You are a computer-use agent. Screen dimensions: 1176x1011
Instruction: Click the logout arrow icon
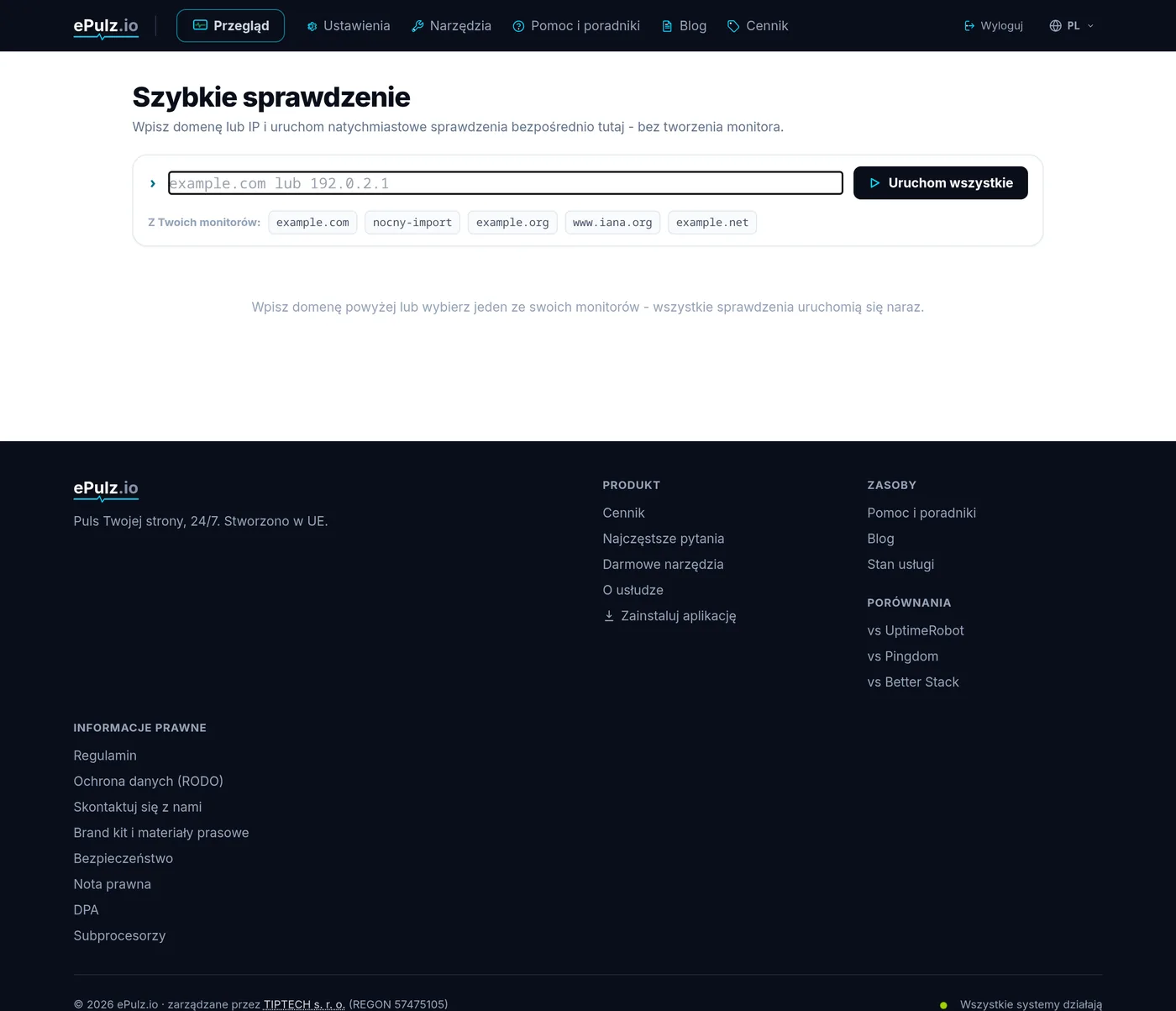(x=969, y=26)
